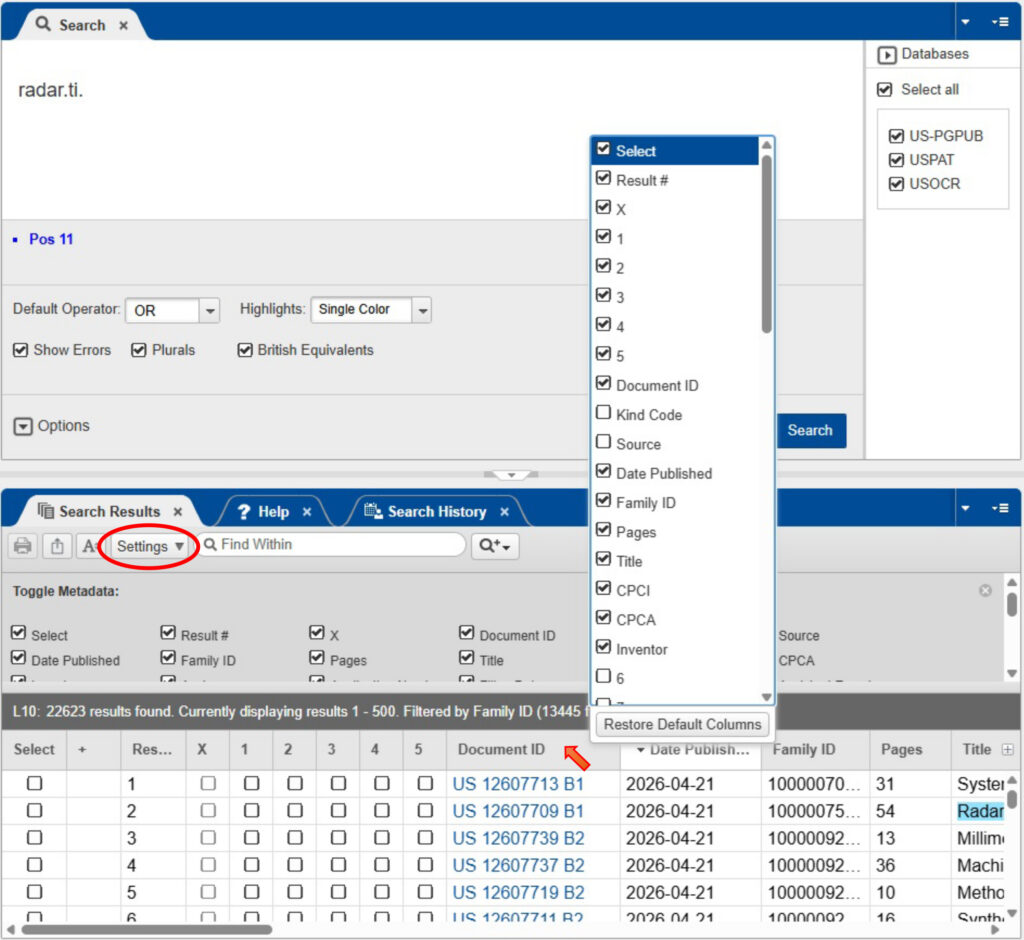Open document link US 12607713 B1
The image size is (1024, 940).
click(518, 784)
